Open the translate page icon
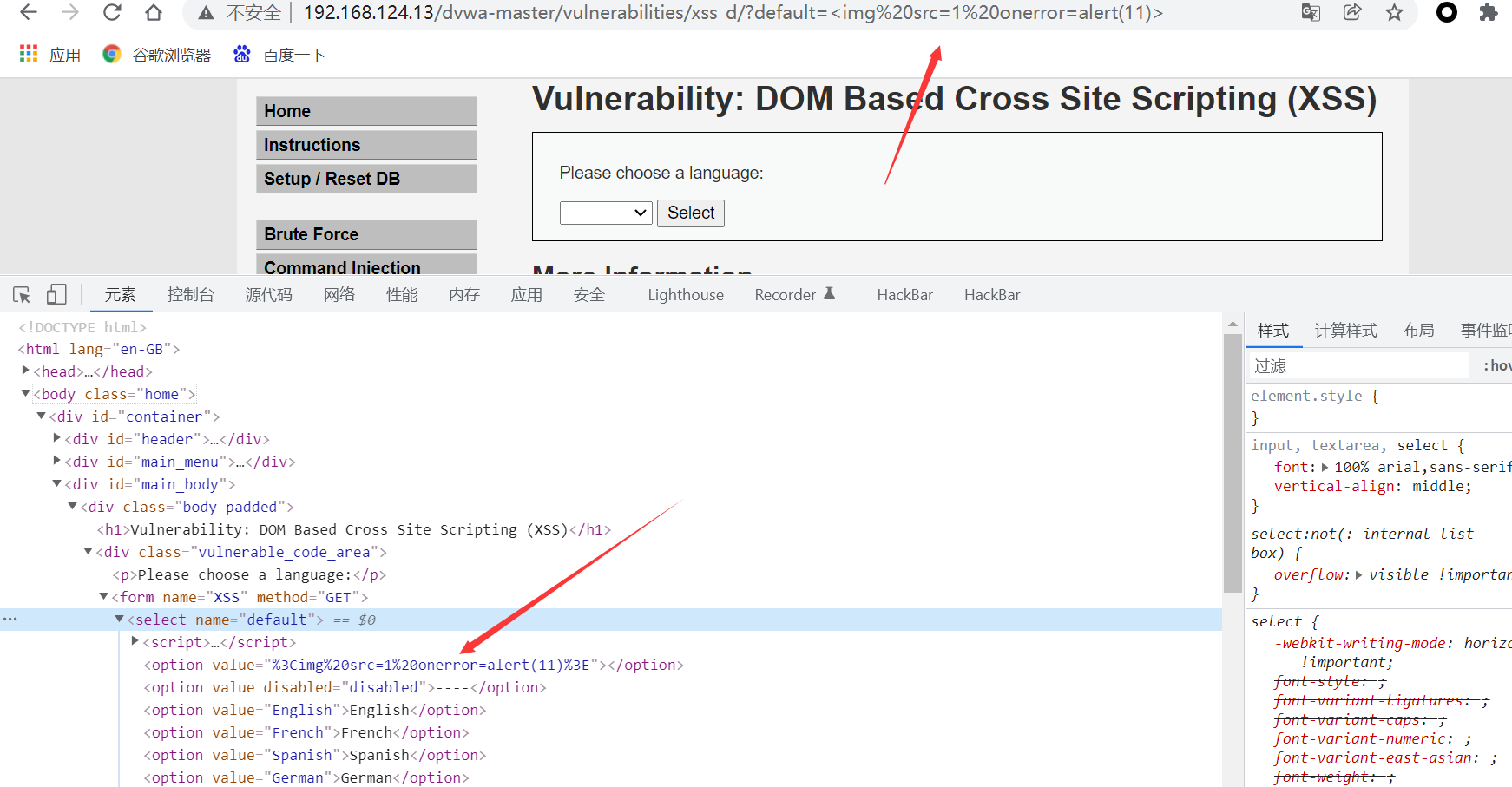Screen dimensions: 1512x787 click(x=1311, y=12)
